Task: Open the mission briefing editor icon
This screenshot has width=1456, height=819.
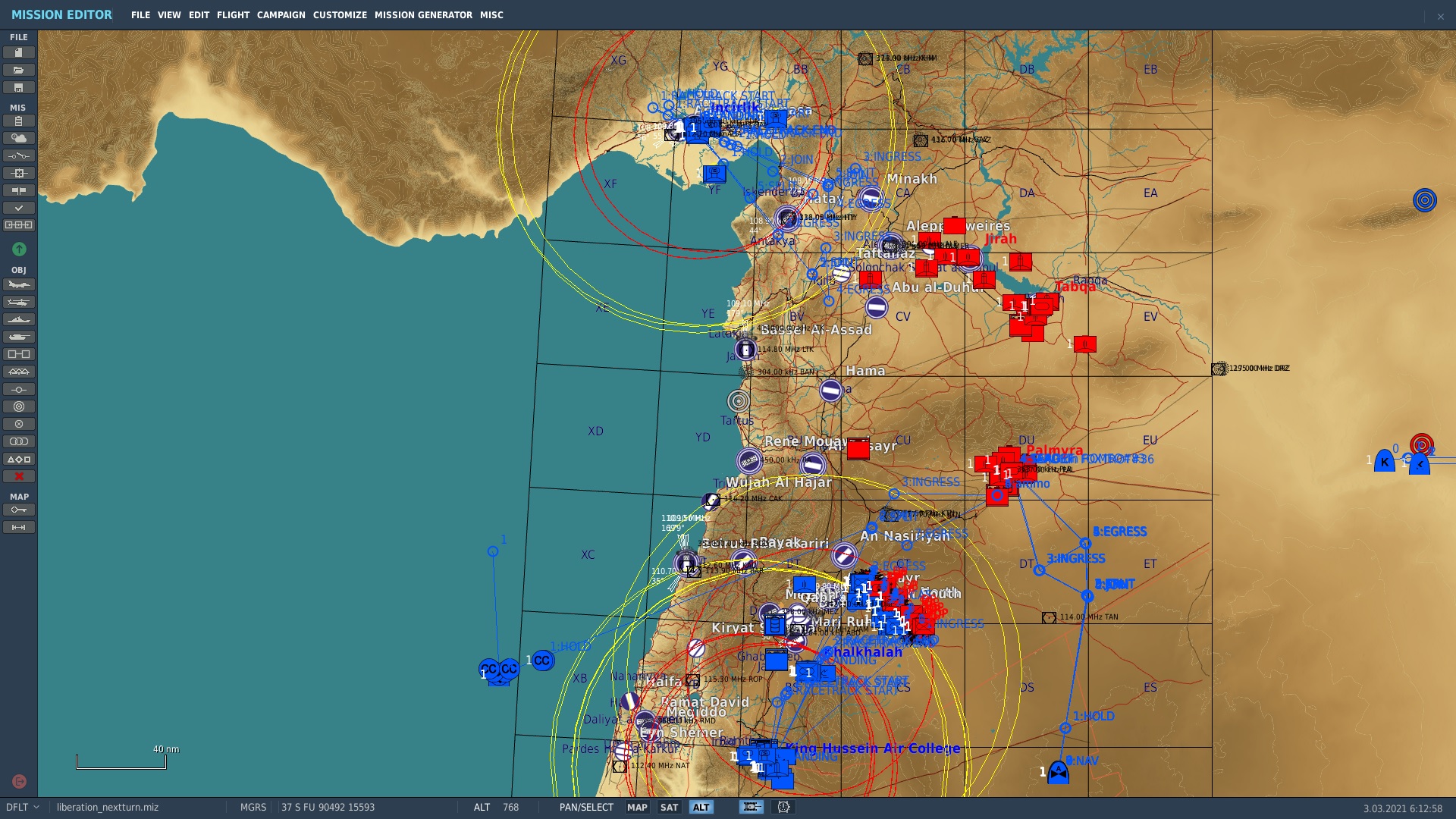Action: pyautogui.click(x=19, y=121)
